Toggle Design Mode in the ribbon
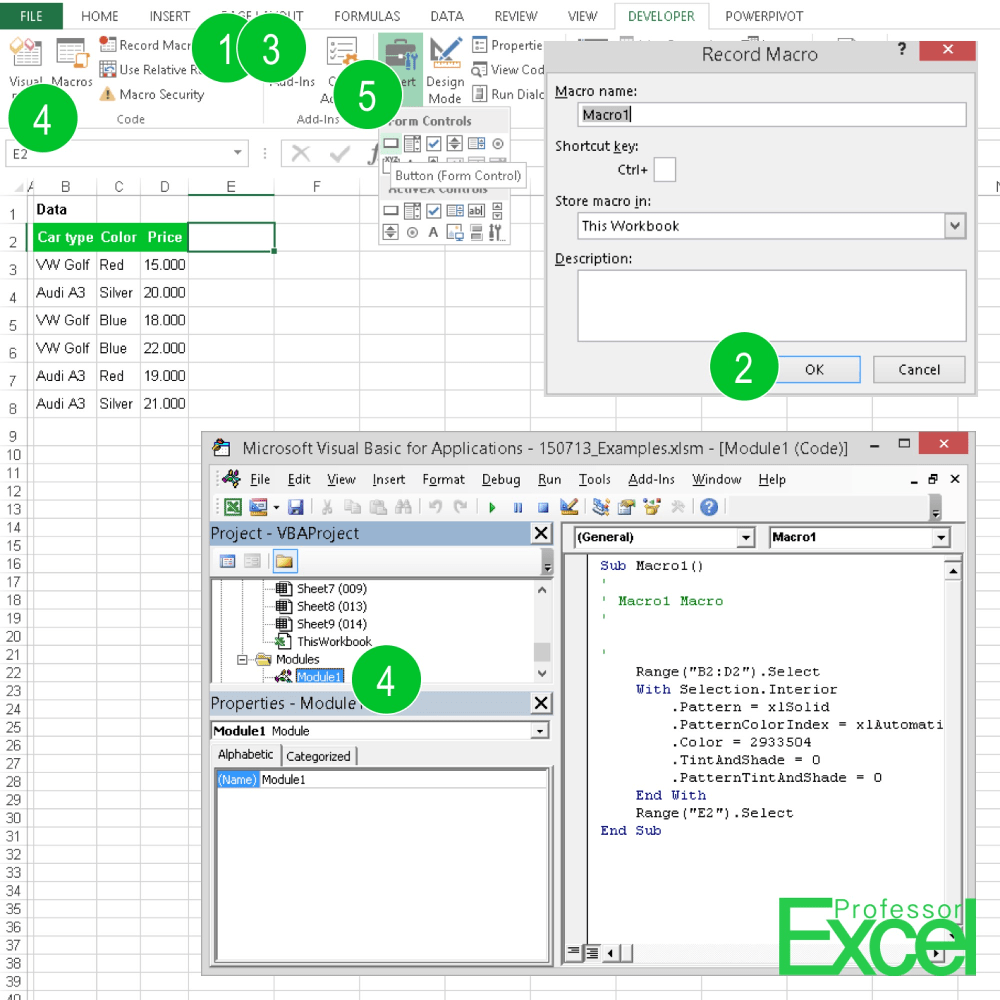Screen dimensions: 1000x1000 (445, 70)
